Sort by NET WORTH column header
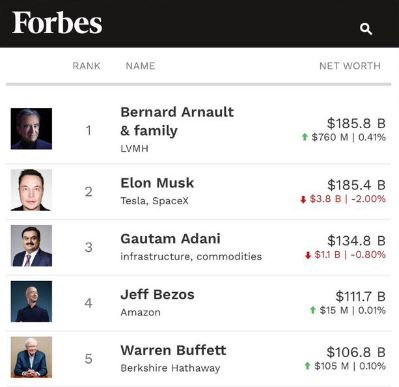The width and height of the screenshot is (399, 387). click(x=350, y=66)
